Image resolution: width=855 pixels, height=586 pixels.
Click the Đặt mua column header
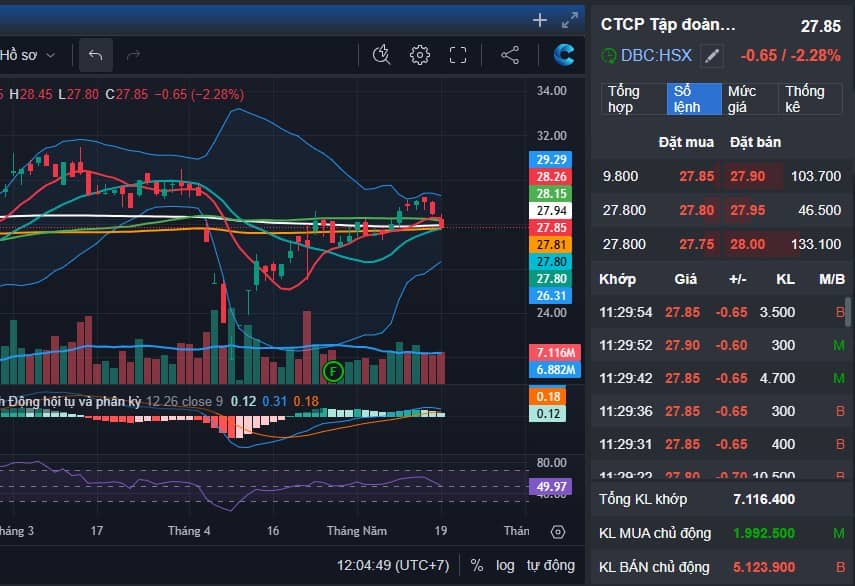pyautogui.click(x=686, y=142)
